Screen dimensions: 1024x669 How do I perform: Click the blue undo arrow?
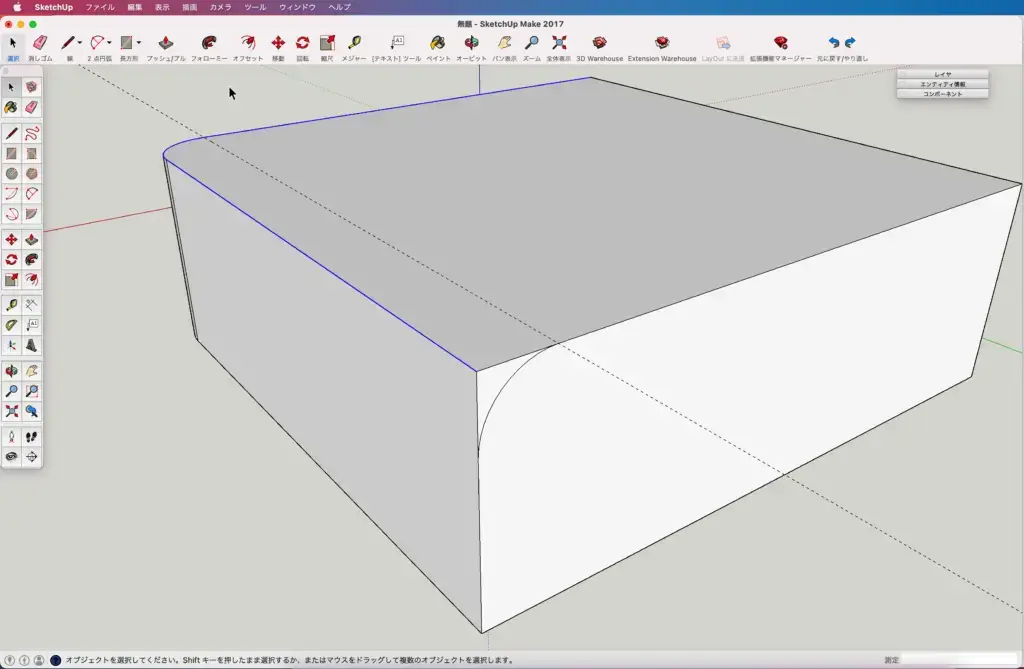click(834, 42)
